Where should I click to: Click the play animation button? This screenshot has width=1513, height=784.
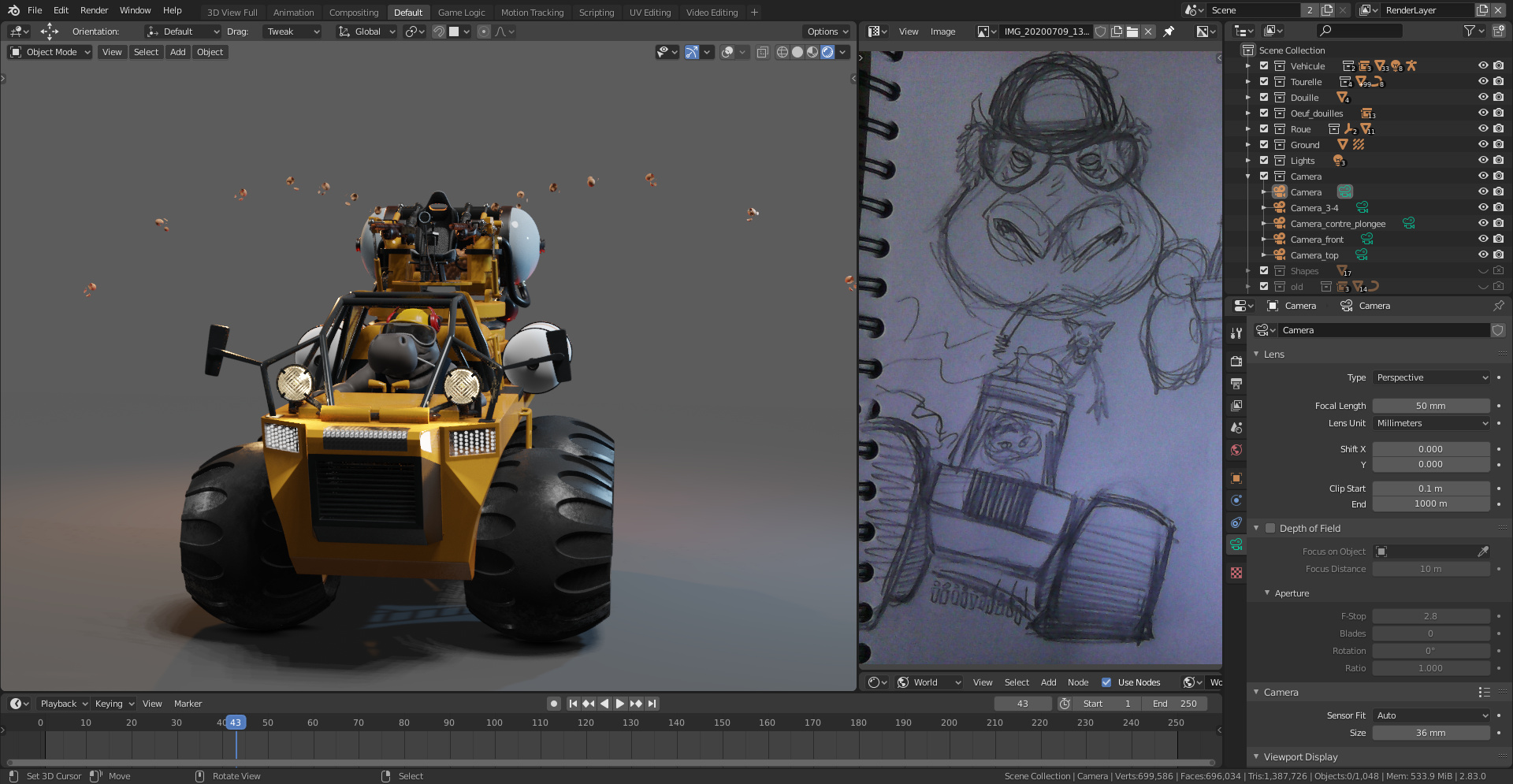[620, 704]
